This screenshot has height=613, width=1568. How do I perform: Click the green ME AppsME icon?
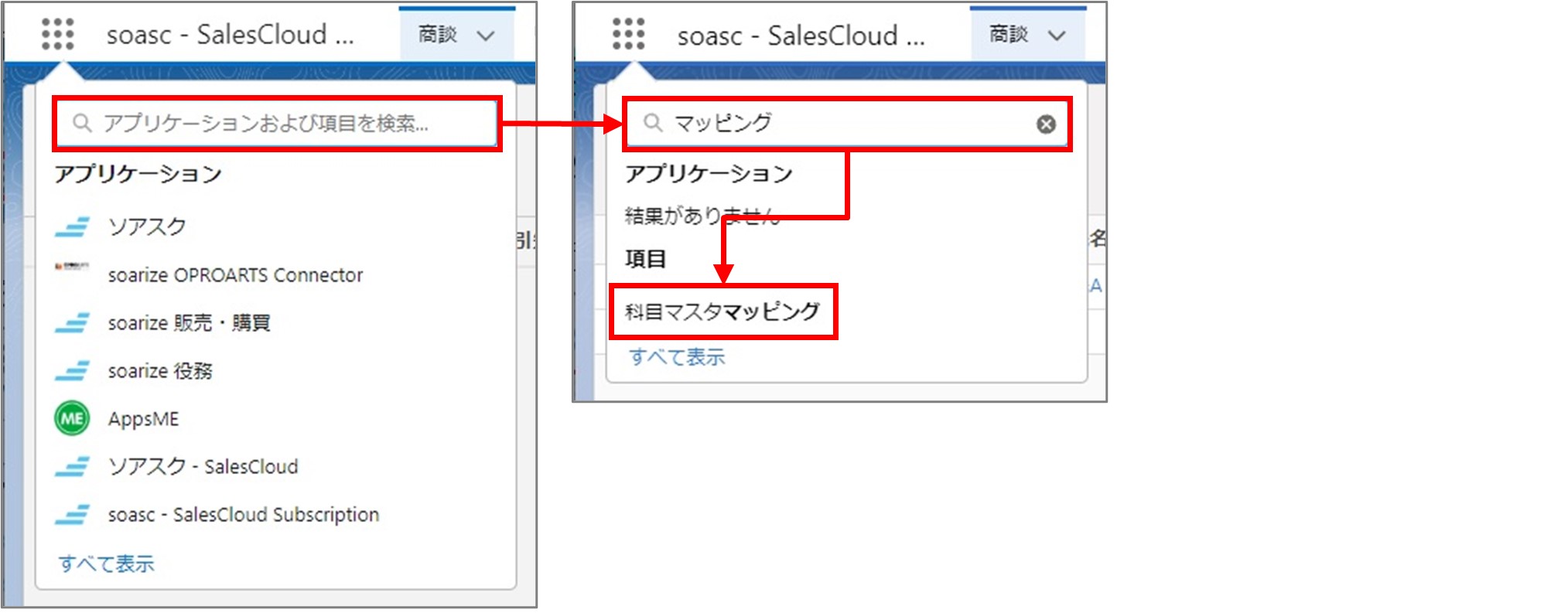72,418
